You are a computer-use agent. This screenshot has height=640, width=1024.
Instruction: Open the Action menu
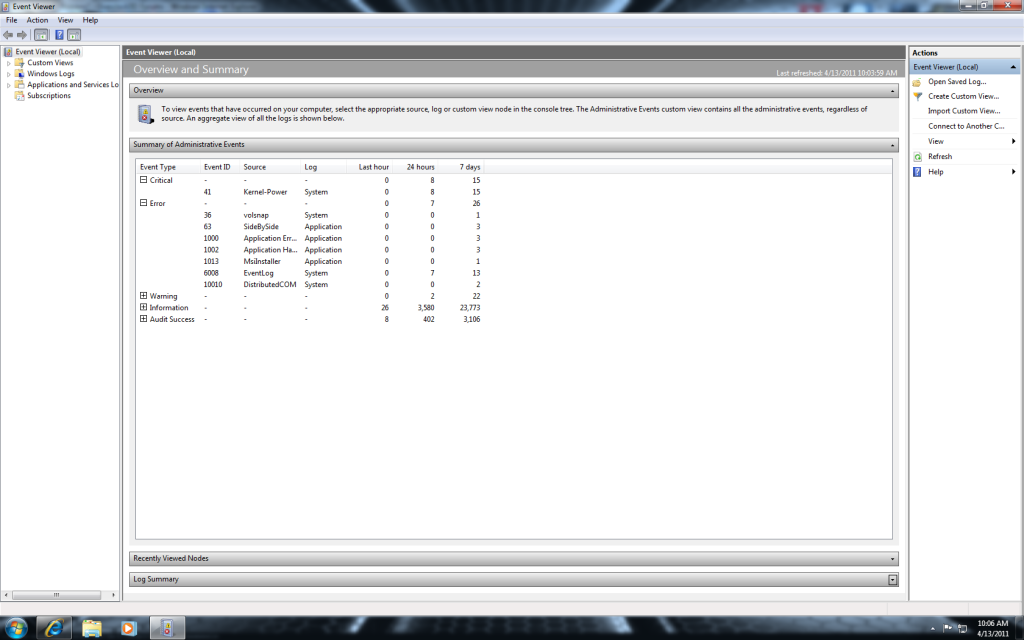tap(37, 20)
